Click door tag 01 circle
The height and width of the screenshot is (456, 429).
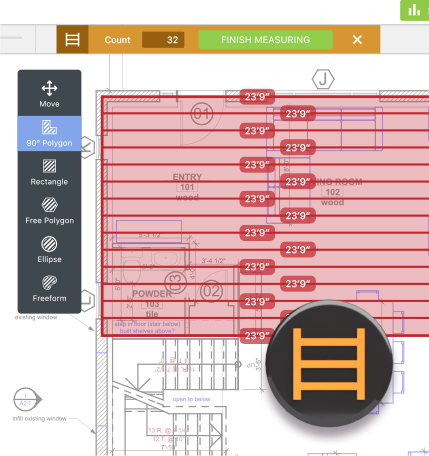pos(202,114)
